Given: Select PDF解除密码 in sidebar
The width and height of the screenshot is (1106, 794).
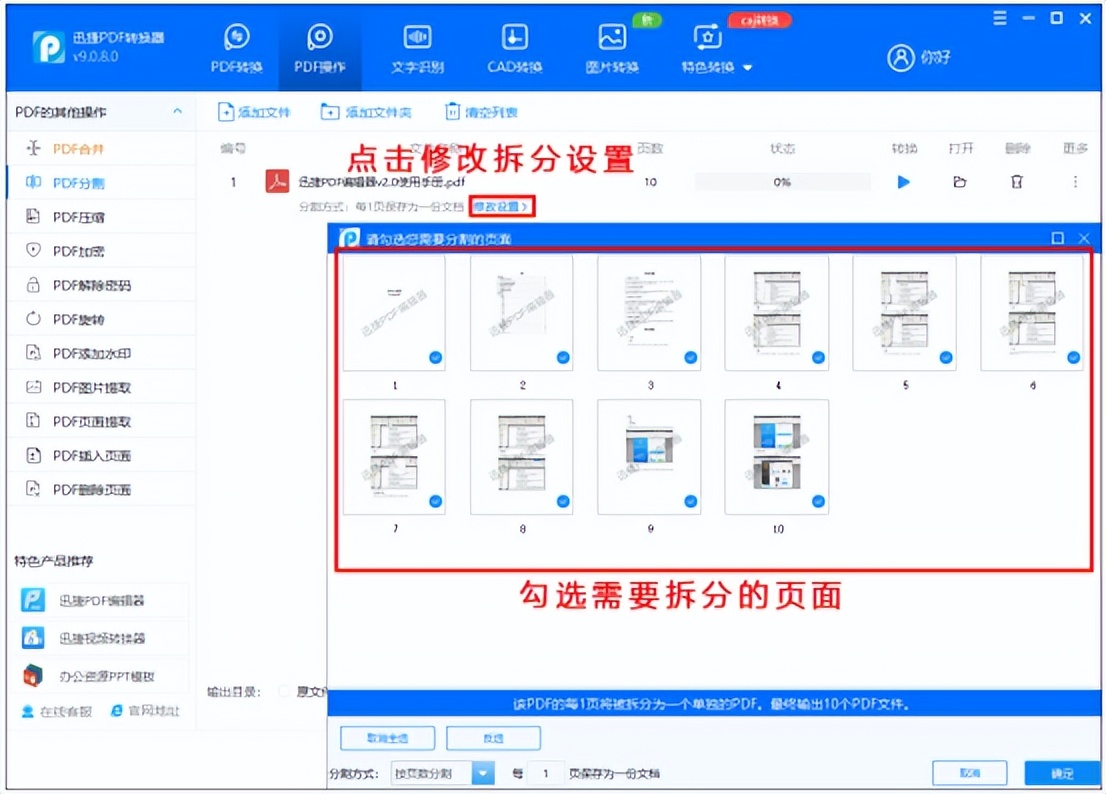Looking at the screenshot, I should click(x=101, y=285).
